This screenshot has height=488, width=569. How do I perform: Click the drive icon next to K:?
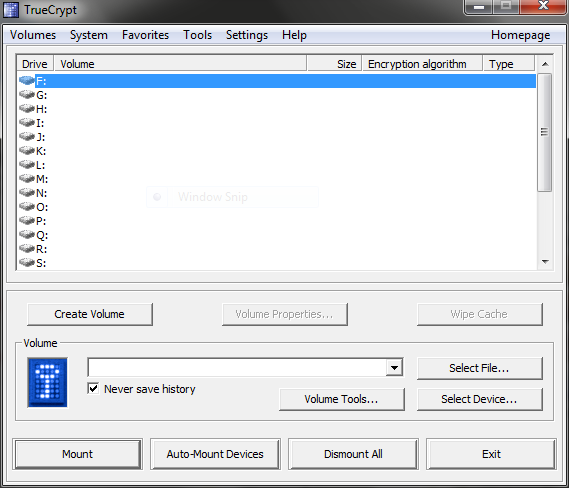27,150
